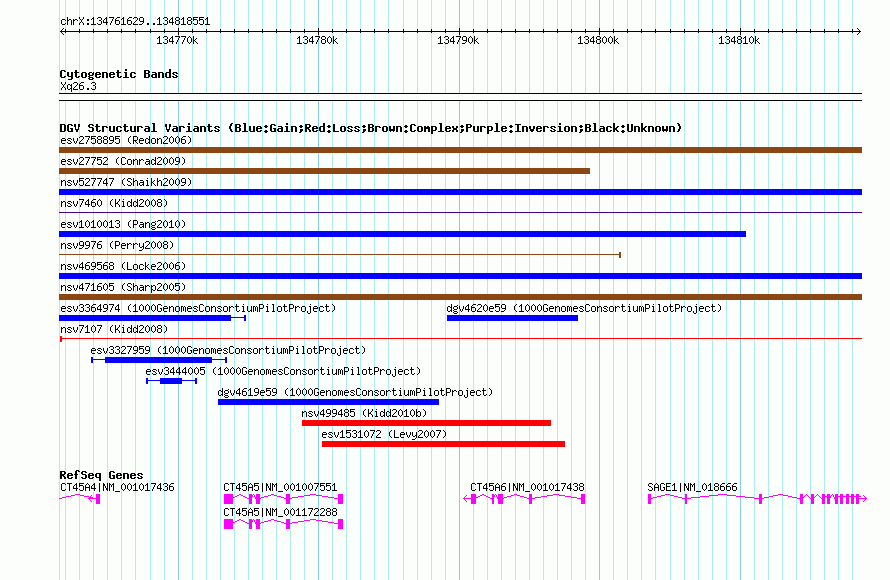Click the nsv7107 (Kidd2008) thin red line
Screen dimensions: 890x580
click(x=460, y=339)
